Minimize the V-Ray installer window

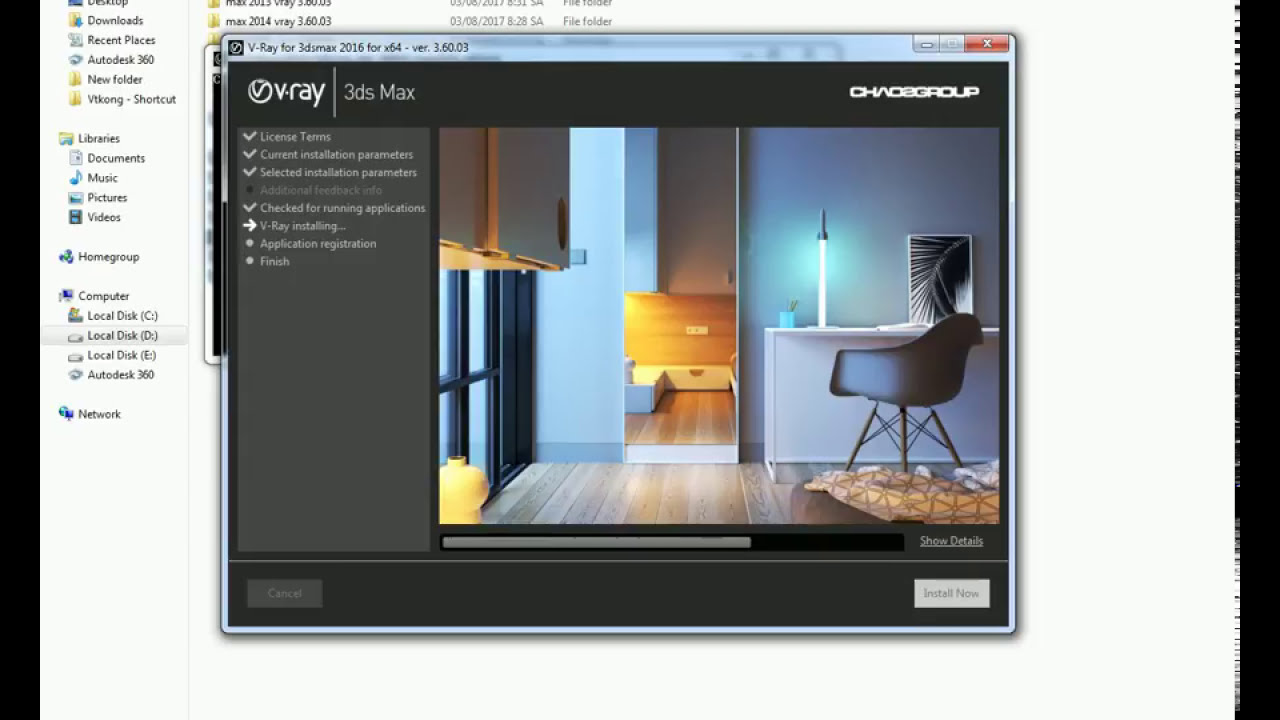(x=926, y=44)
